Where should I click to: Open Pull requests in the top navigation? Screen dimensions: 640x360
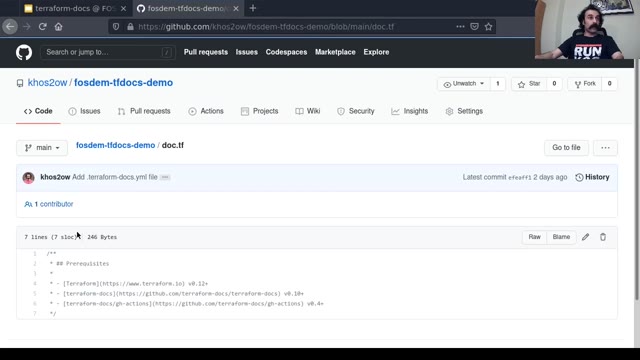[206, 52]
